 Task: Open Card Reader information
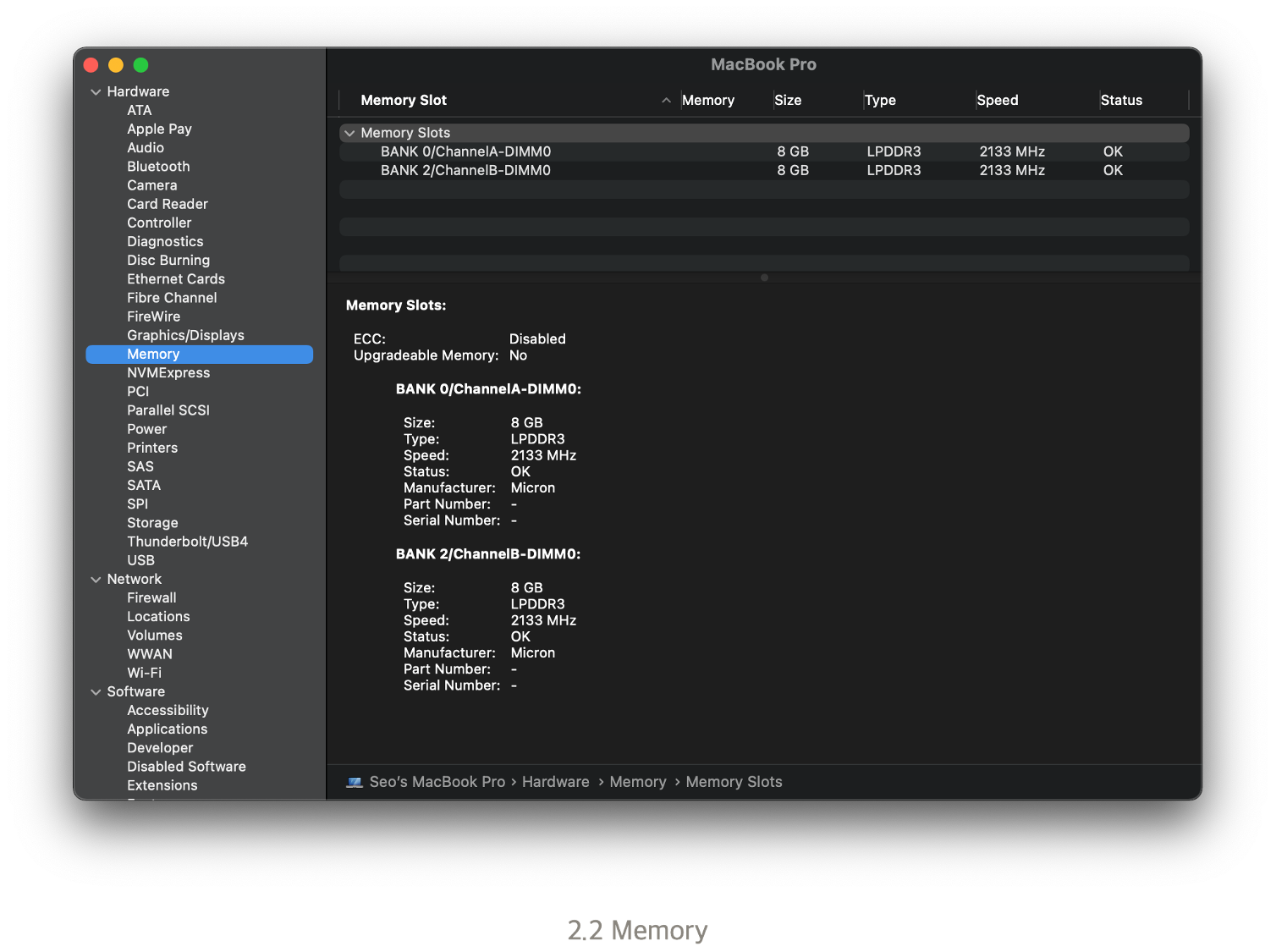click(x=168, y=204)
